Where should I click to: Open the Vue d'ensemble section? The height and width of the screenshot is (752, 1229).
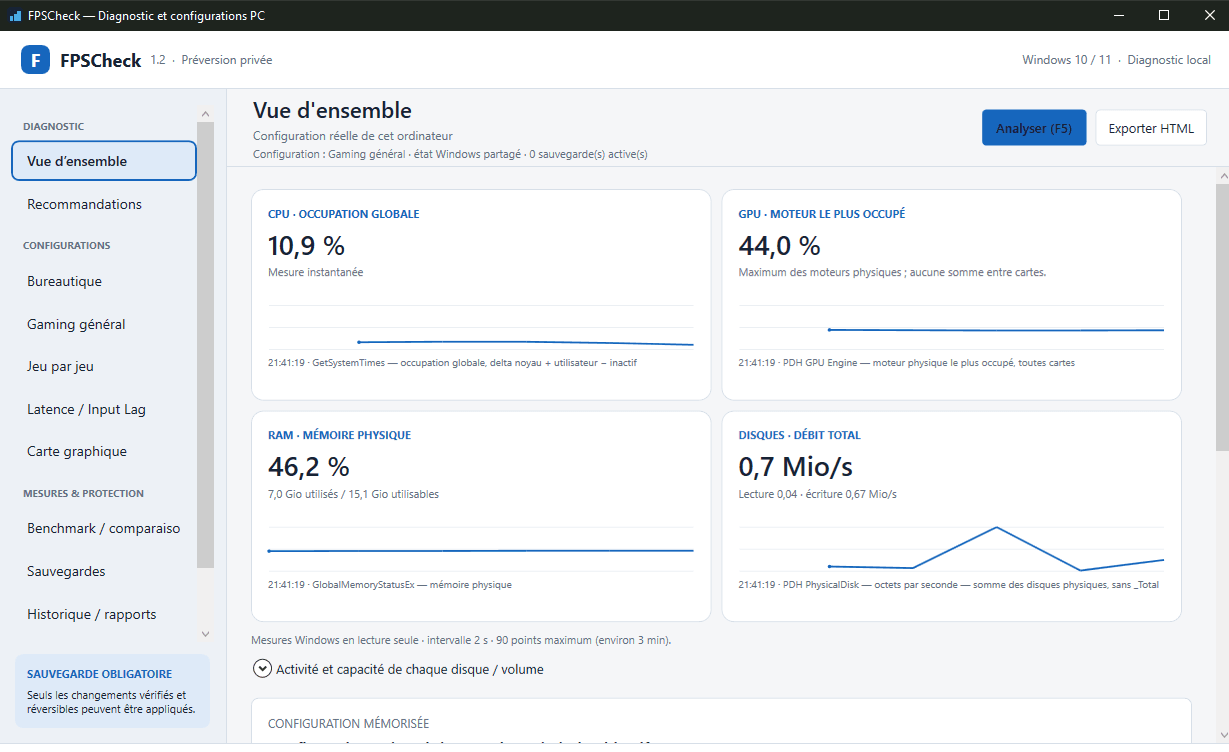pyautogui.click(x=104, y=161)
